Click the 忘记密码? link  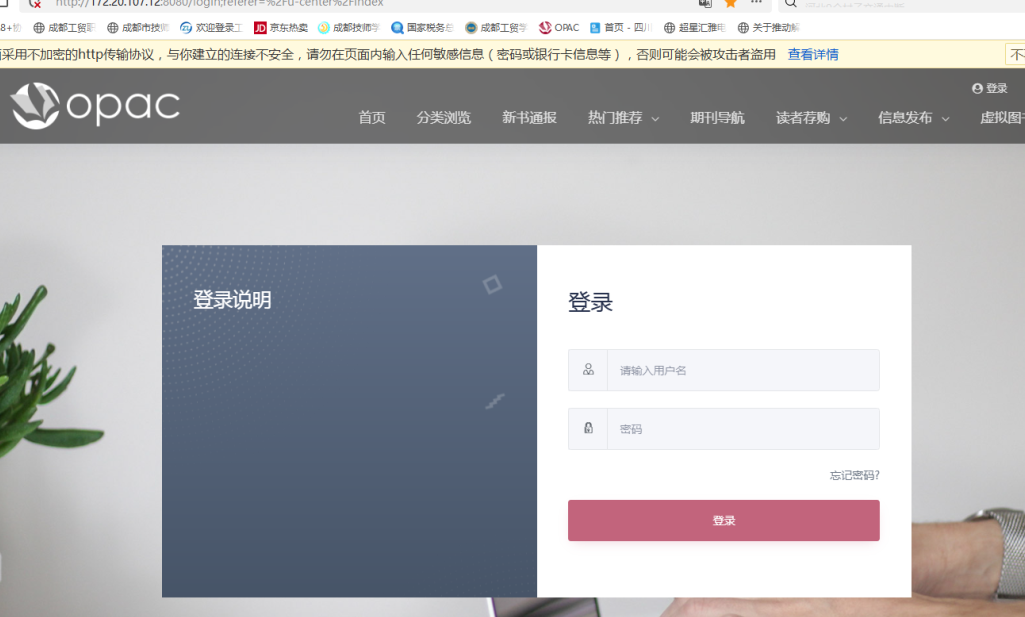click(854, 475)
